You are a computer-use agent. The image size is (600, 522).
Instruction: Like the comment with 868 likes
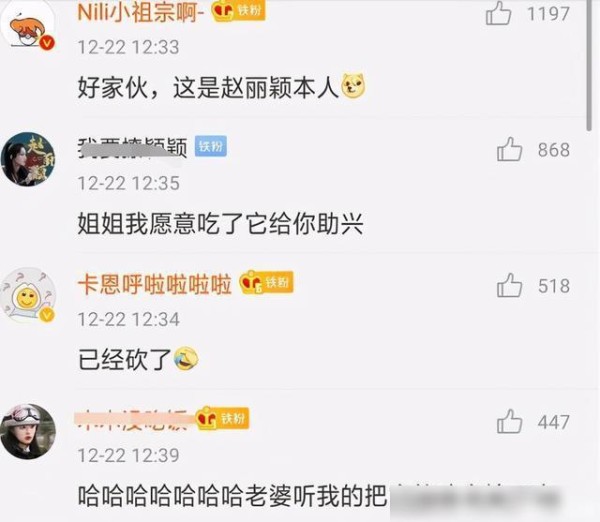[509, 149]
